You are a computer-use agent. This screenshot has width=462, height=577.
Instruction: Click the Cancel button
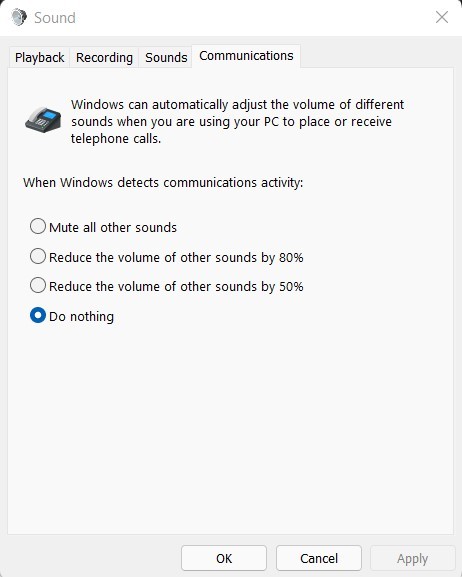pyautogui.click(x=319, y=558)
